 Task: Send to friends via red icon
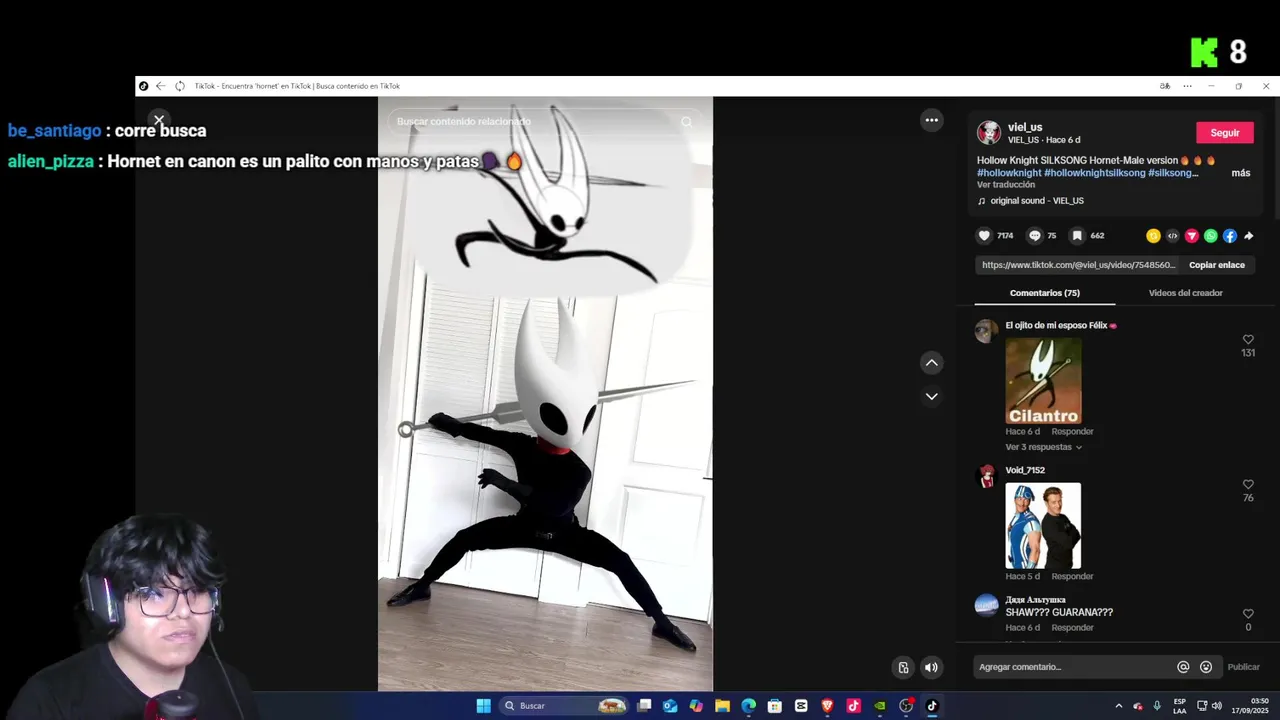(x=1191, y=236)
